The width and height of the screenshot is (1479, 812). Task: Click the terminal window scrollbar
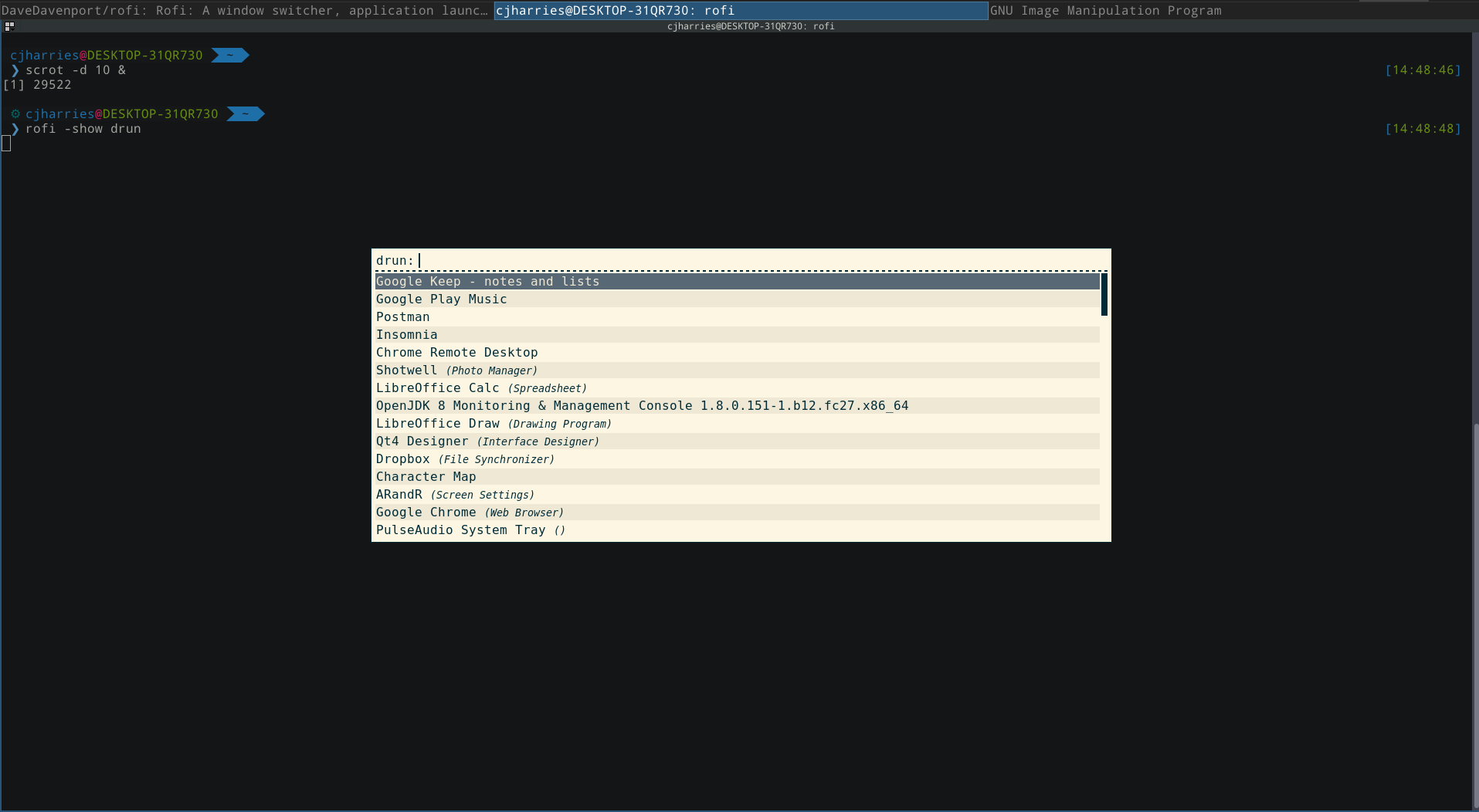pyautogui.click(x=1475, y=614)
